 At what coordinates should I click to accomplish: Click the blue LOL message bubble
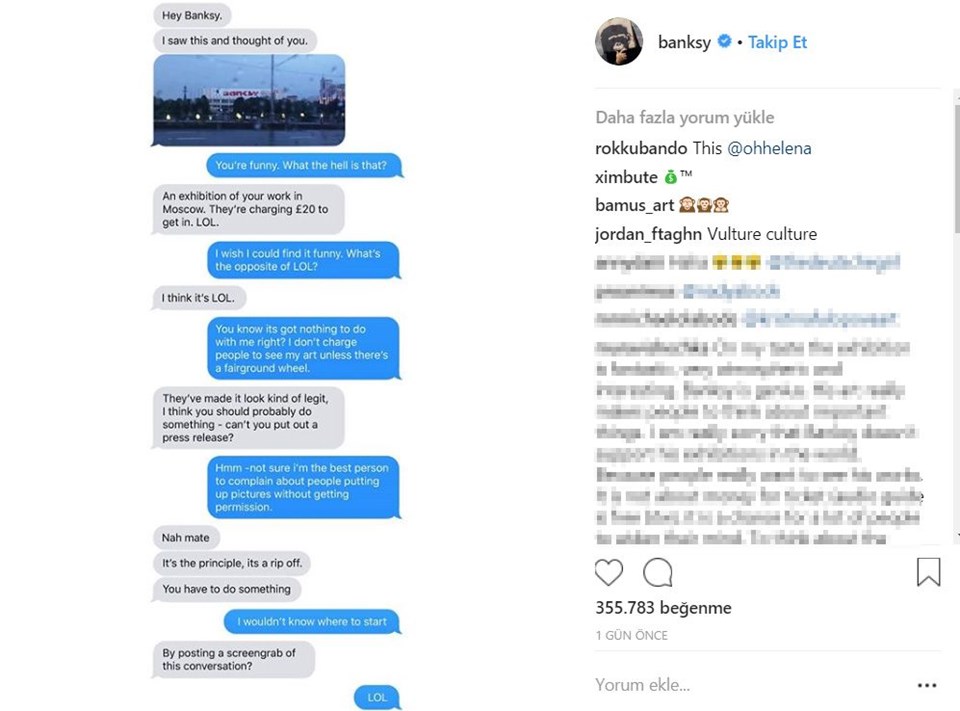377,697
